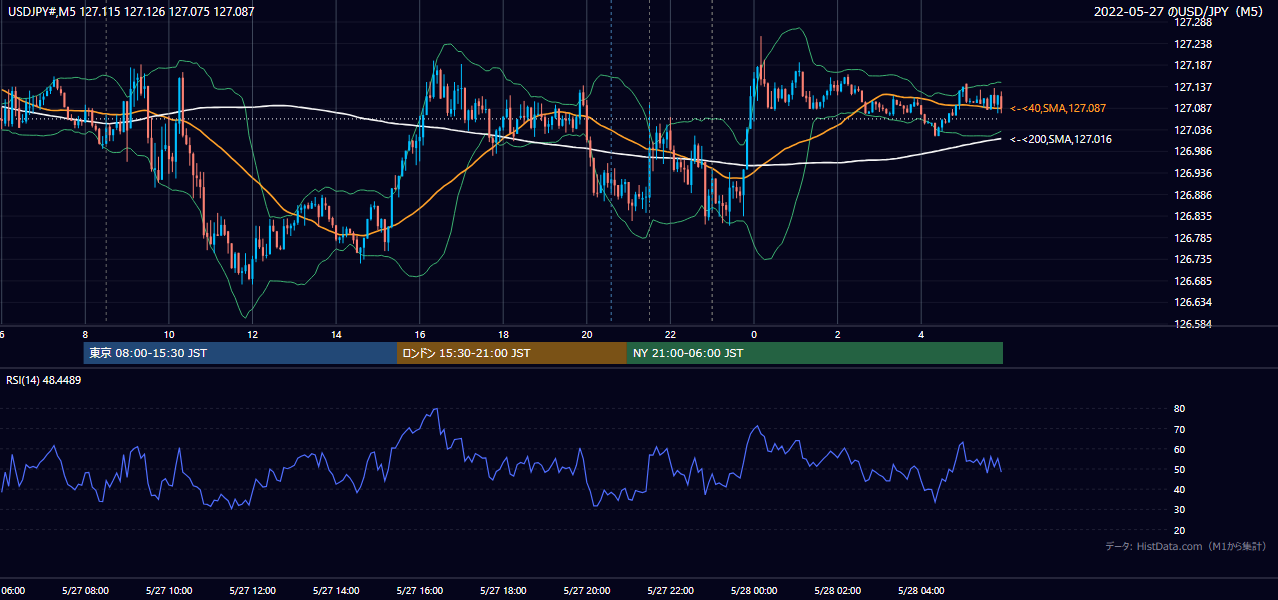Click the 126.735 price axis label
This screenshot has width=1278, height=600.
[1193, 259]
